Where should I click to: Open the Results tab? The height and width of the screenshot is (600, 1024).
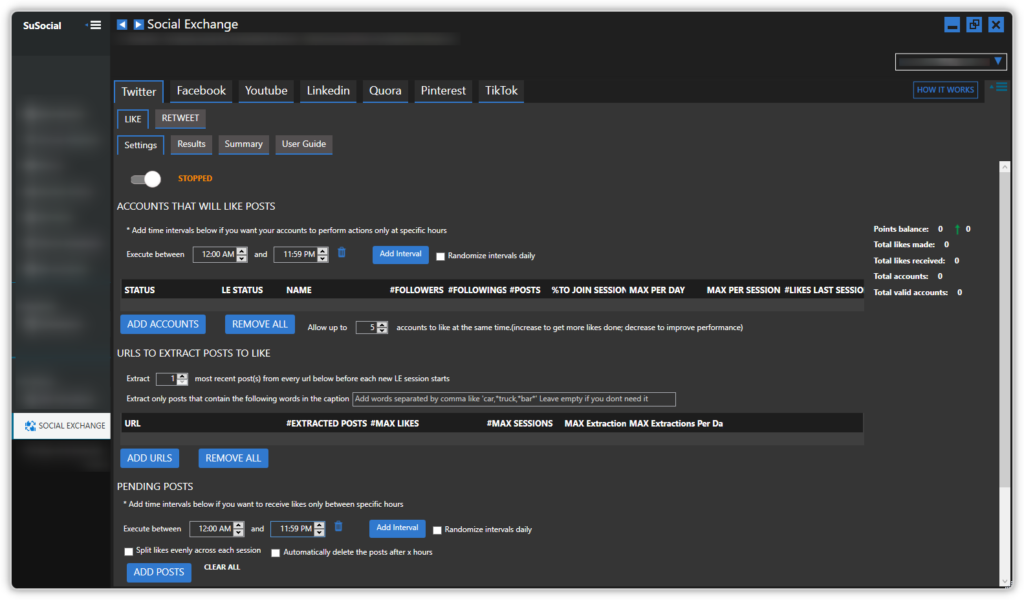tap(191, 144)
